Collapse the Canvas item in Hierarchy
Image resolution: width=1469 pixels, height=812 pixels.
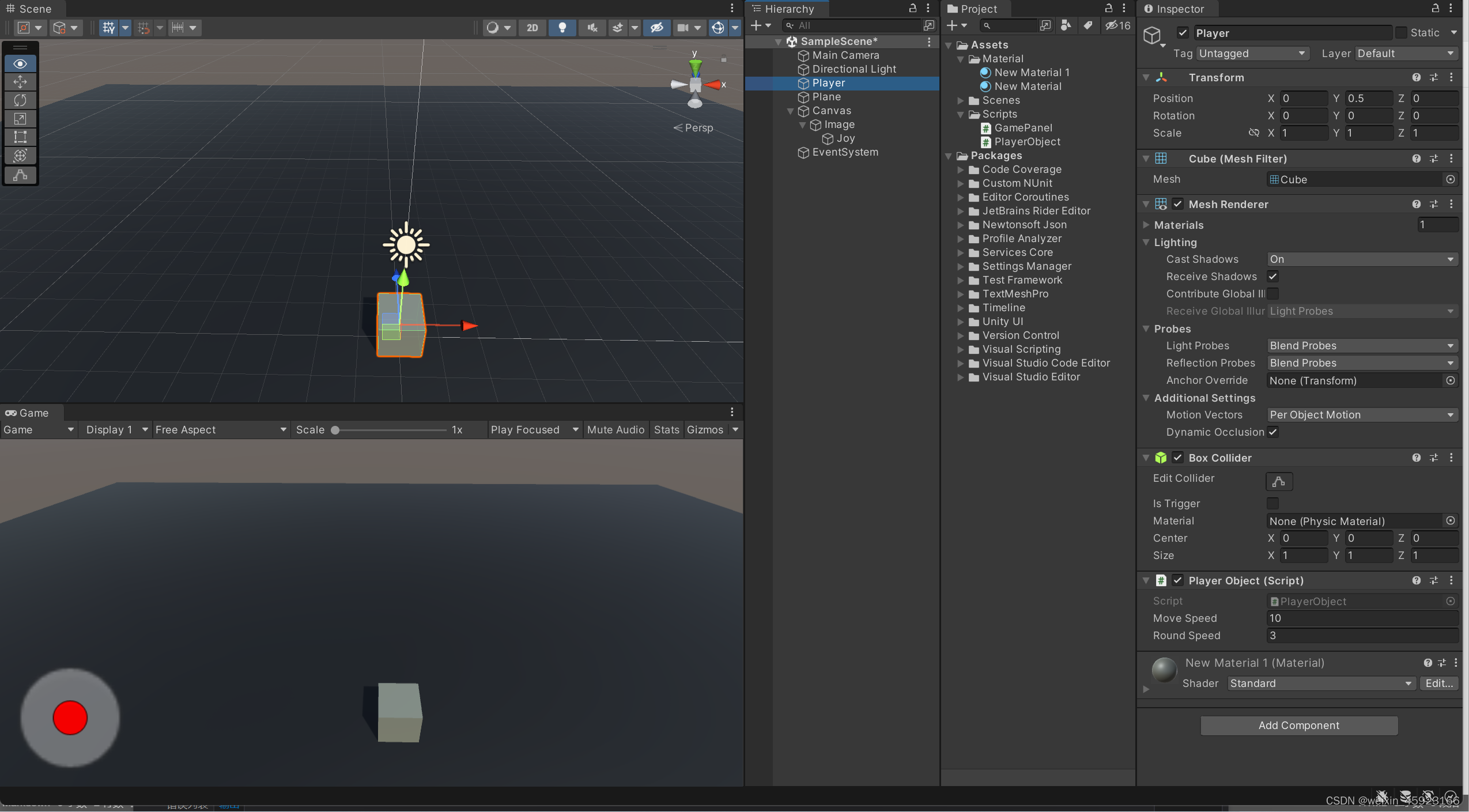coord(791,111)
